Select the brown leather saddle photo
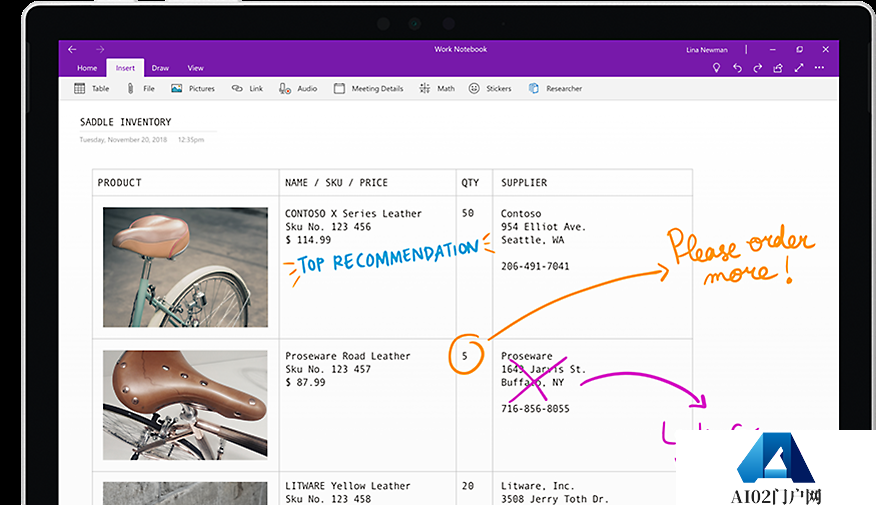This screenshot has height=505, width=876. tap(185, 405)
